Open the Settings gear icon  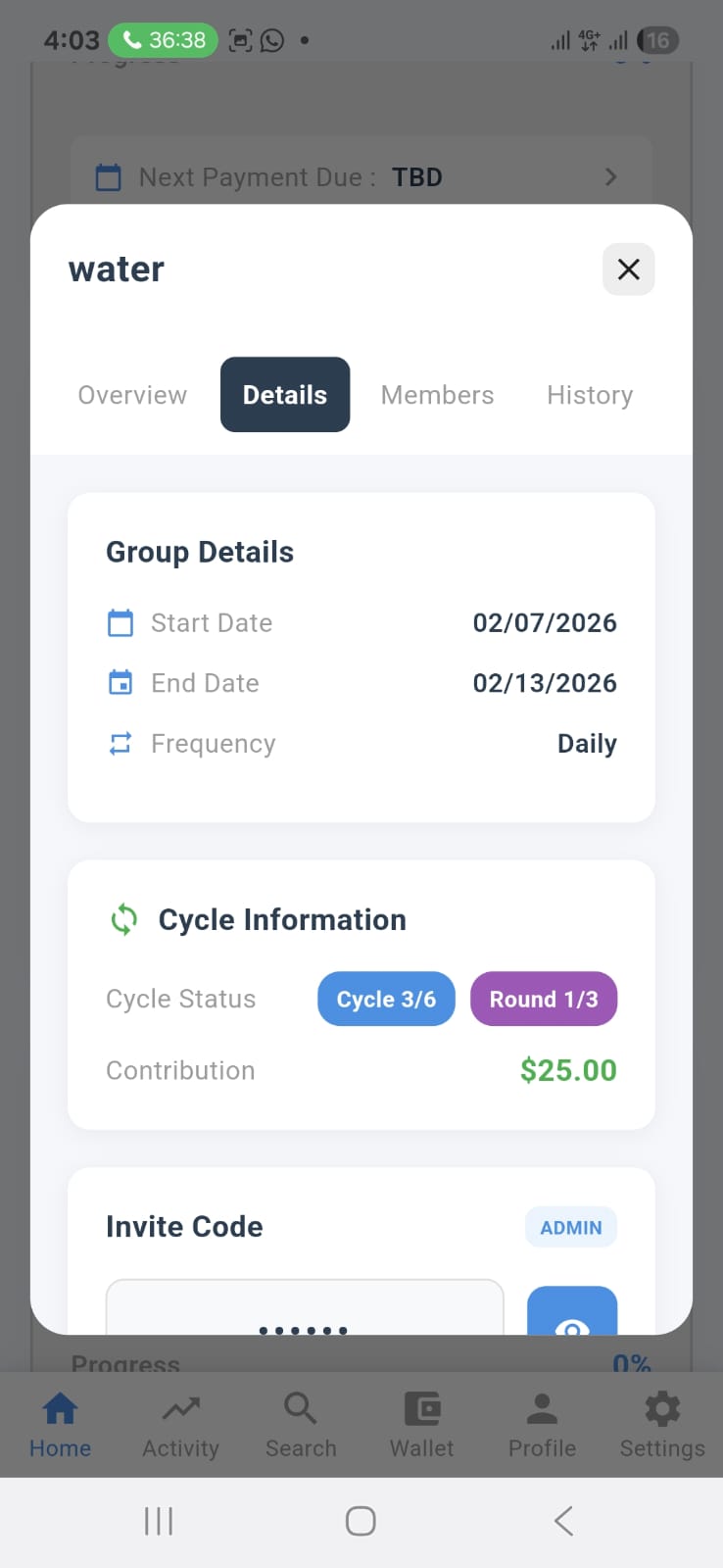tap(662, 1409)
